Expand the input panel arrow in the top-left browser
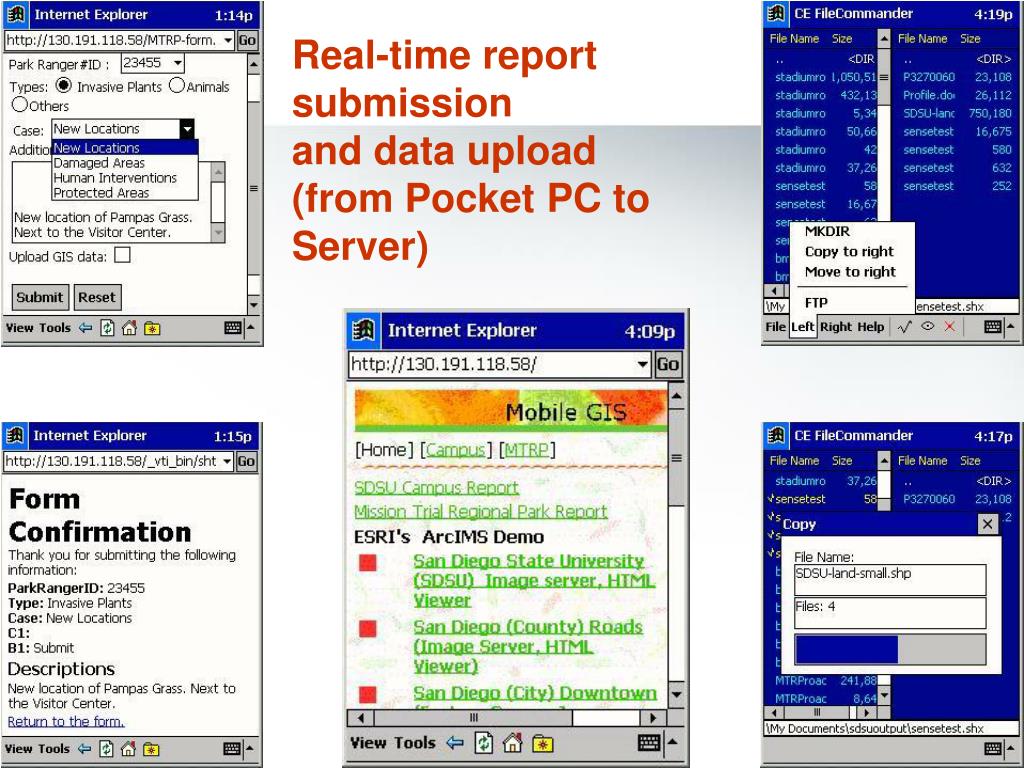This screenshot has width=1024, height=768. click(251, 327)
